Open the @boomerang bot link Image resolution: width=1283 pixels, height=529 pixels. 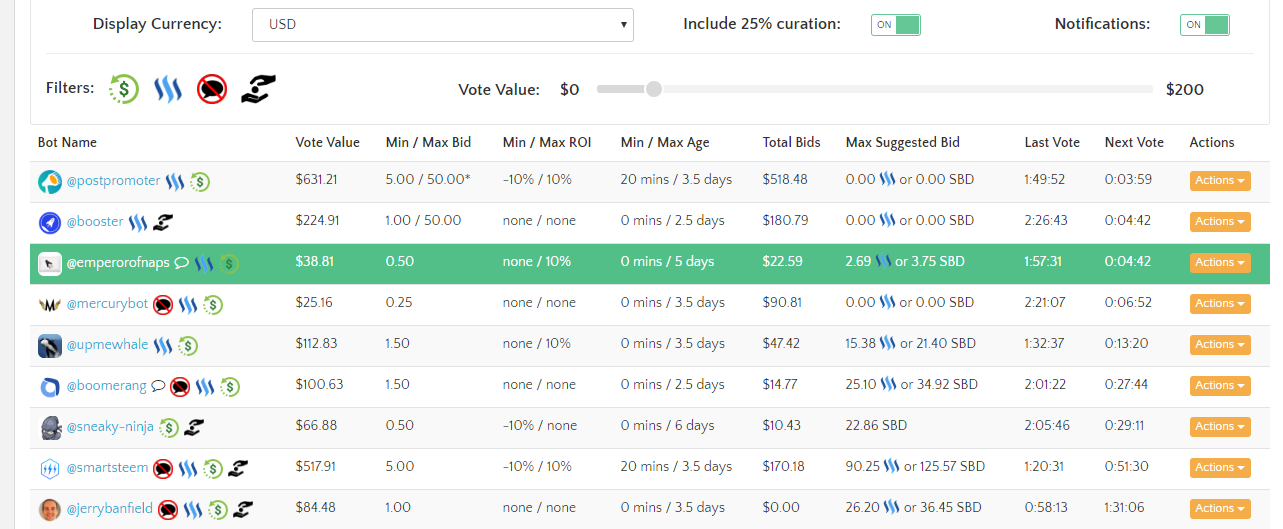(106, 386)
